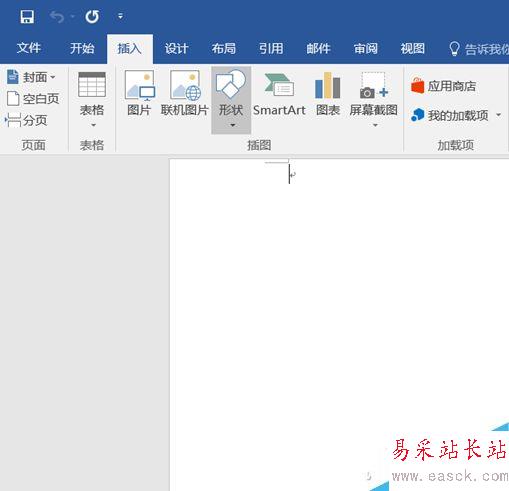Save the document with the floppy disk icon
The height and width of the screenshot is (491, 509).
pos(27,16)
